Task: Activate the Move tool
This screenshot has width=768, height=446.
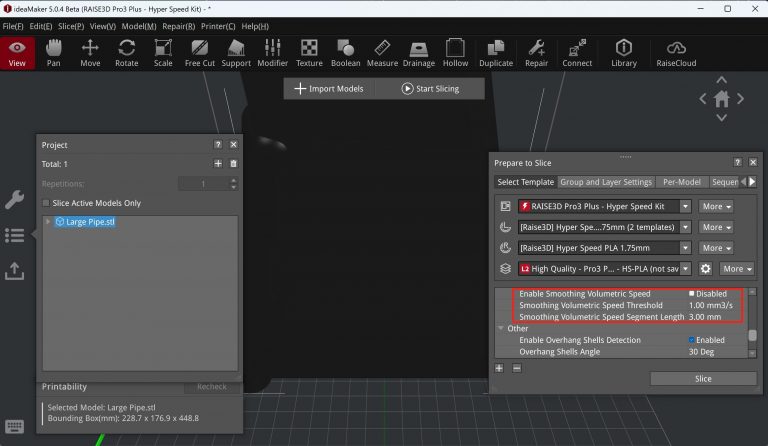Action: (90, 53)
